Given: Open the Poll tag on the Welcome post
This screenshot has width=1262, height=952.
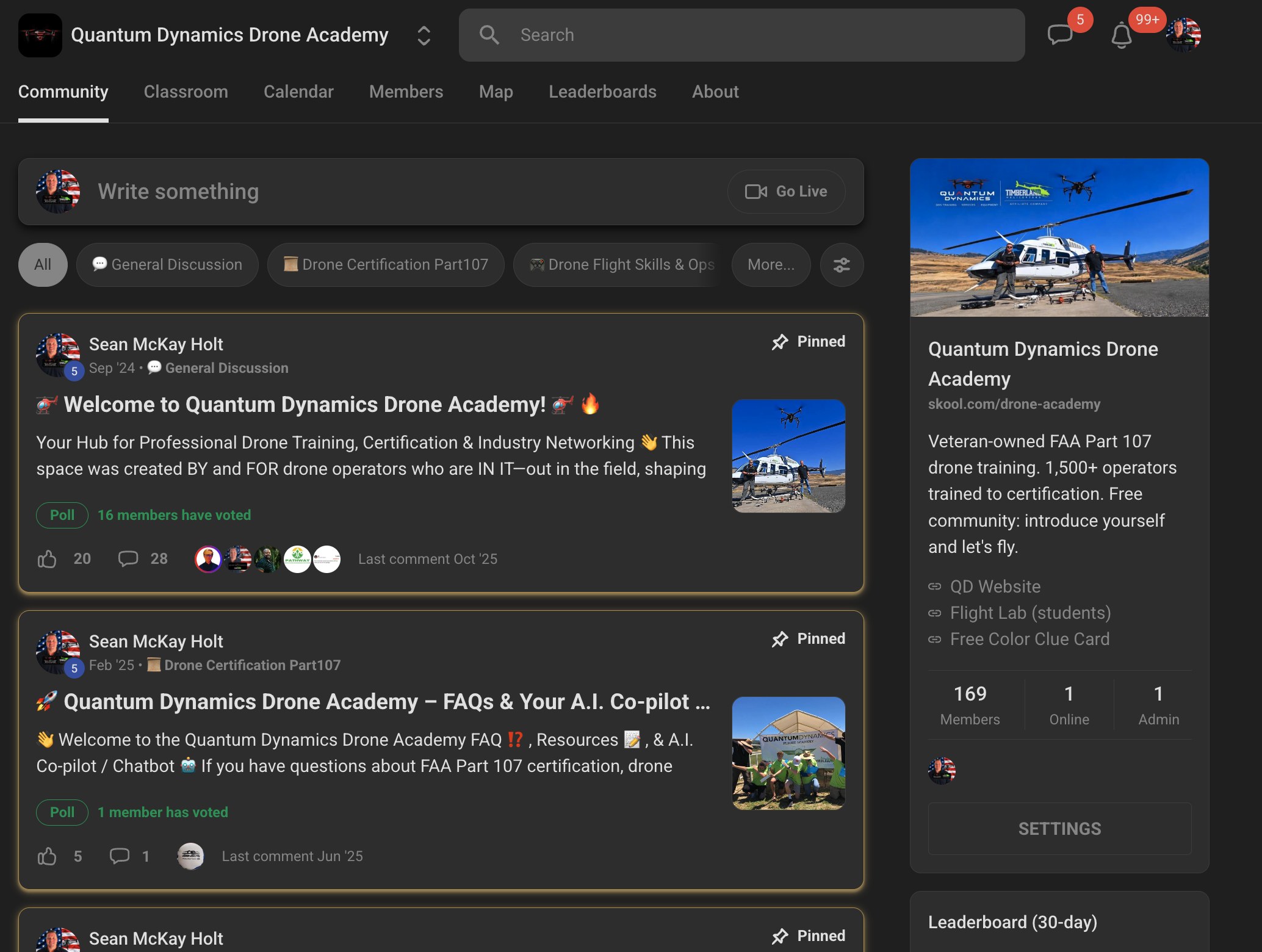Looking at the screenshot, I should pos(62,515).
